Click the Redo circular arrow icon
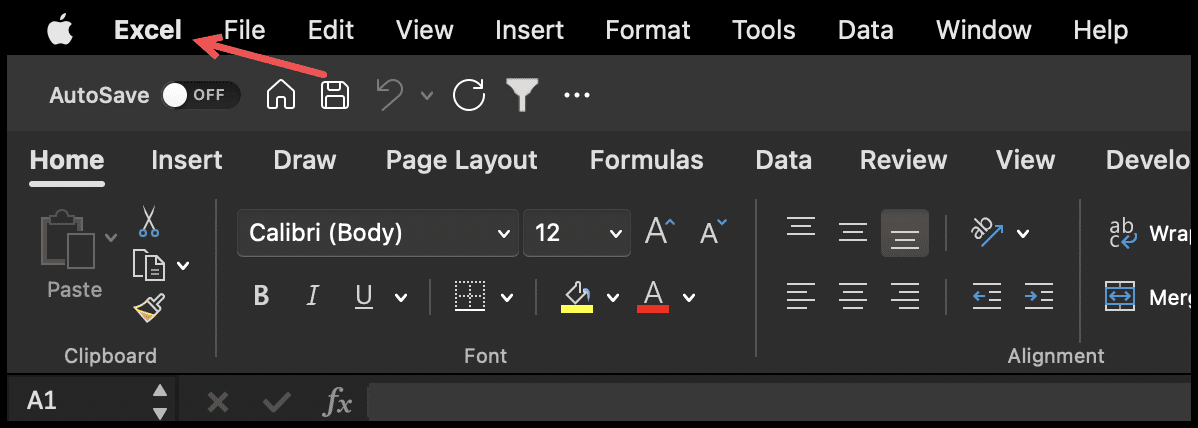 [x=468, y=96]
